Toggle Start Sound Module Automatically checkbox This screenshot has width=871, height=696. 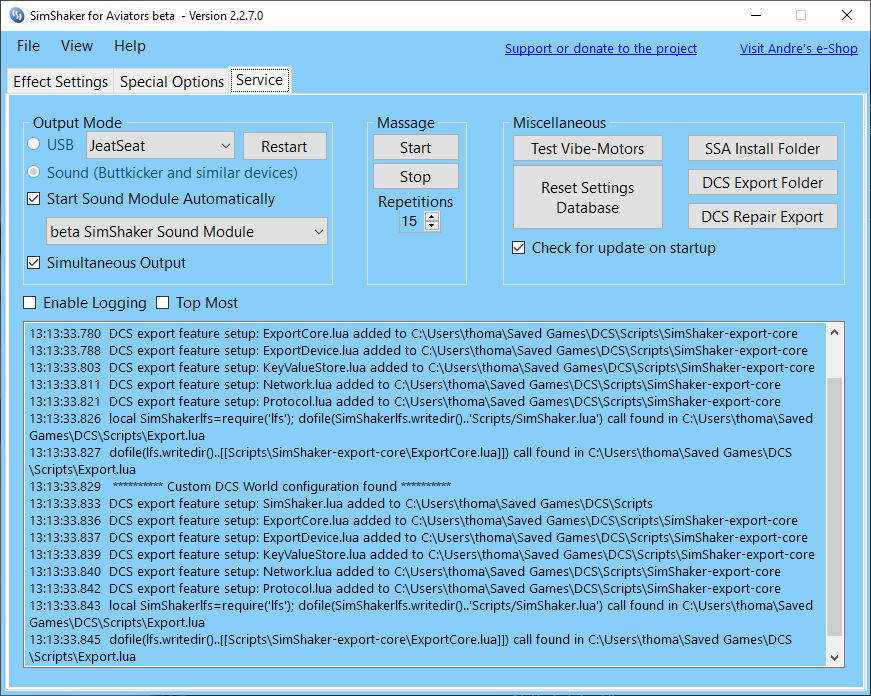click(34, 199)
